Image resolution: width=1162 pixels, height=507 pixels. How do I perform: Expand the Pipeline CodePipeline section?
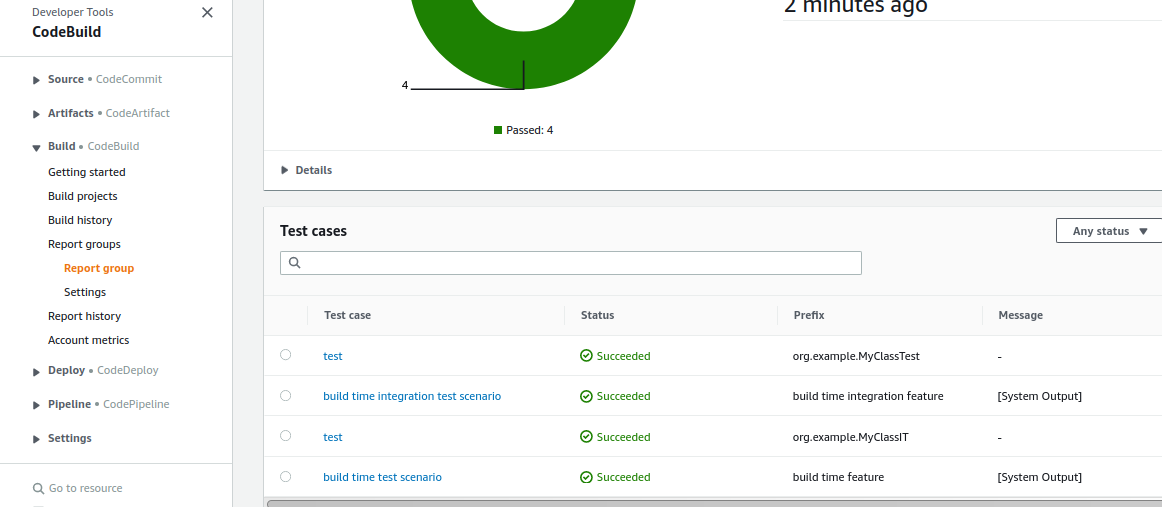tap(37, 405)
